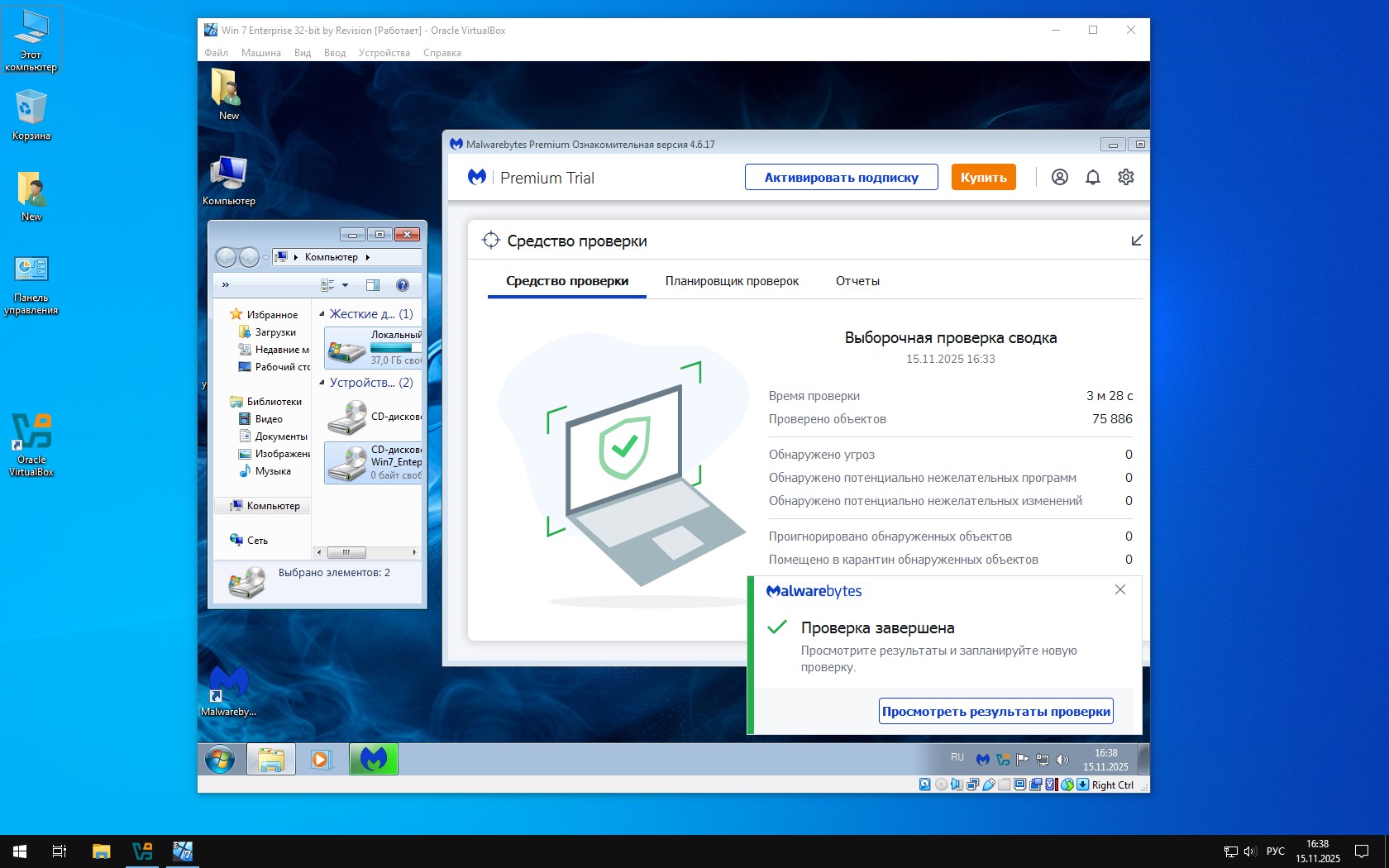Click the Explorer scrollbar right arrow
Image resolution: width=1389 pixels, height=868 pixels.
[x=414, y=552]
